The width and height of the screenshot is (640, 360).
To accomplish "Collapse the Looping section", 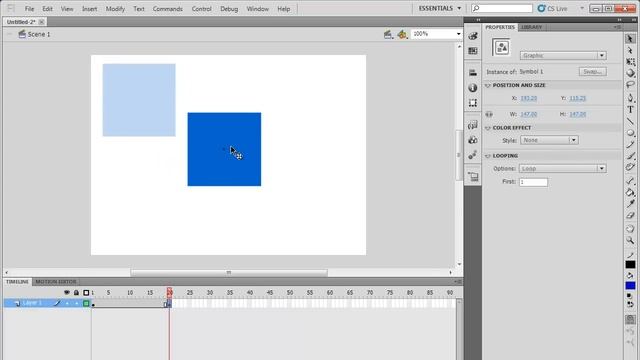I will click(x=488, y=156).
